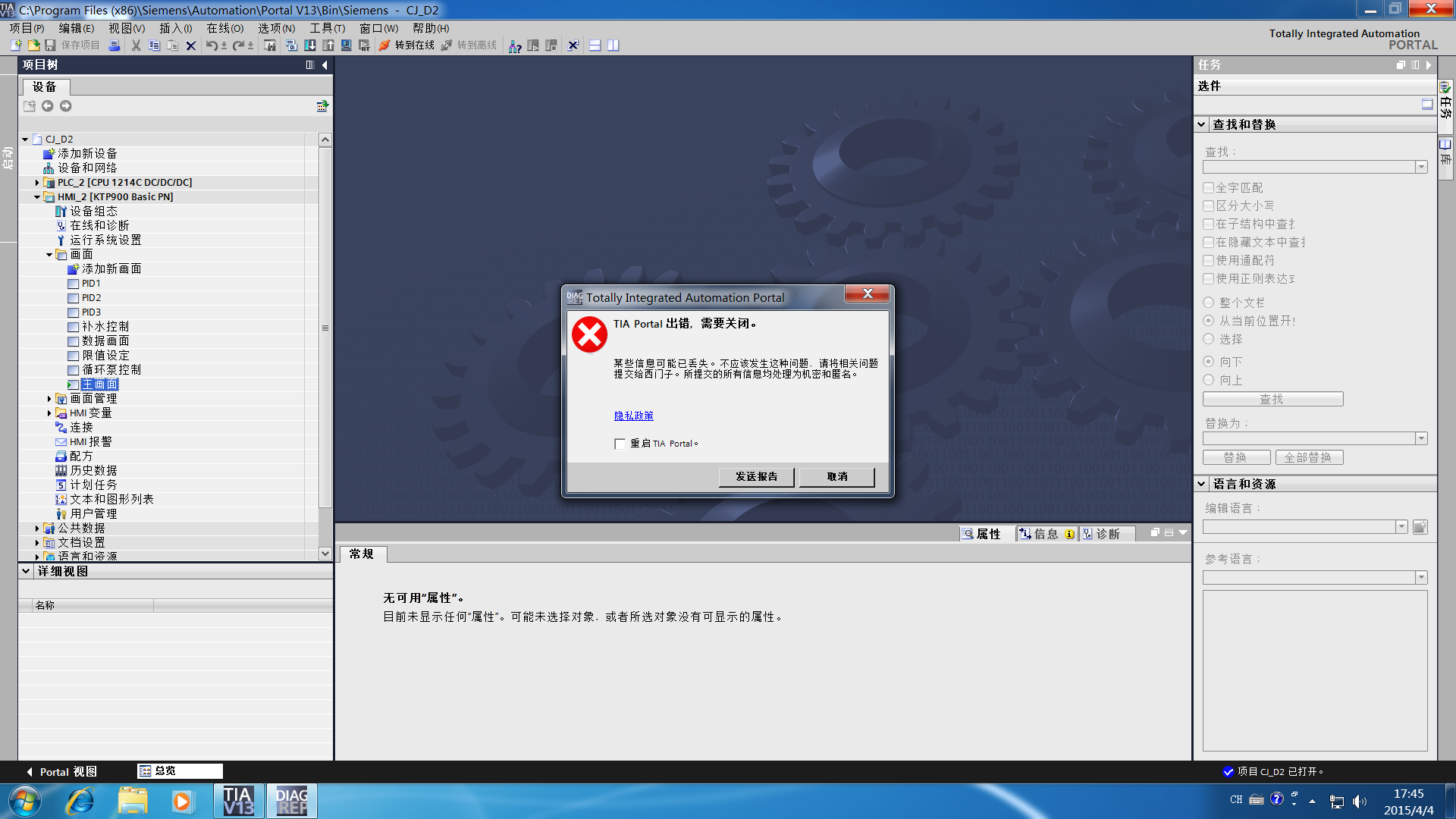The width and height of the screenshot is (1456, 819).
Task: Expand the PLC_2 CPU 1214C tree node
Action: click(37, 183)
